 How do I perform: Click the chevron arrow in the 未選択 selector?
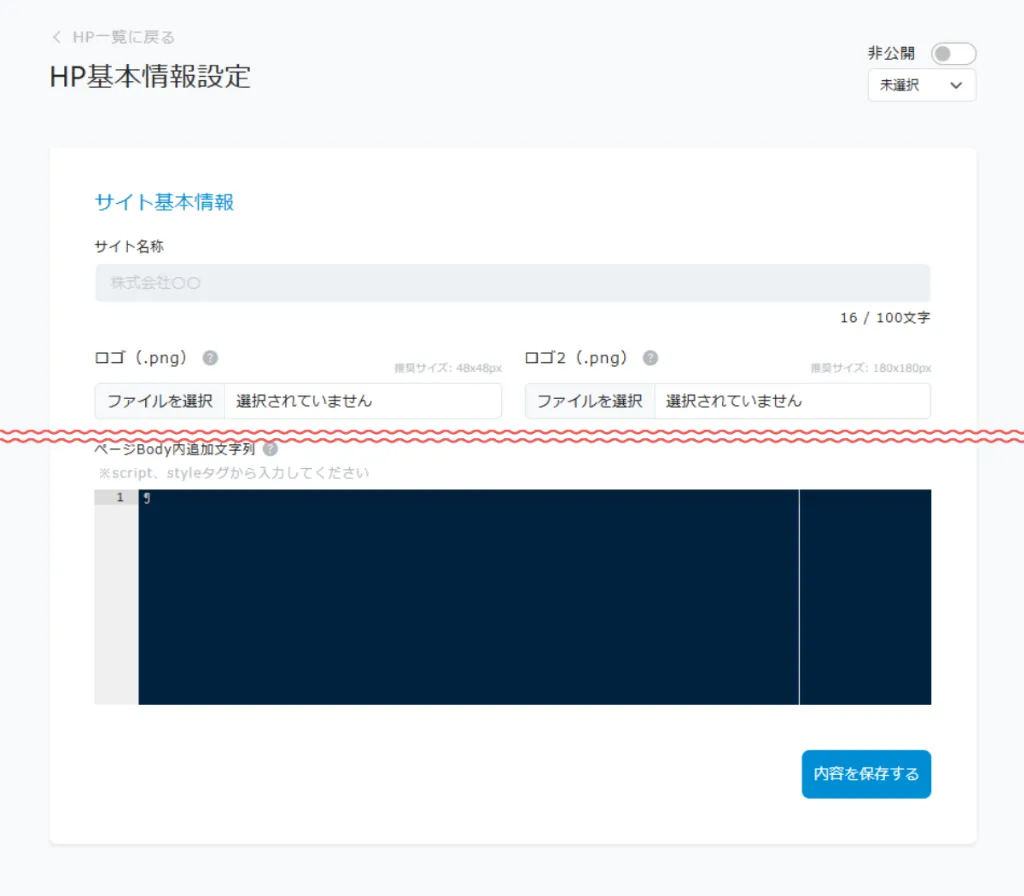[x=955, y=86]
